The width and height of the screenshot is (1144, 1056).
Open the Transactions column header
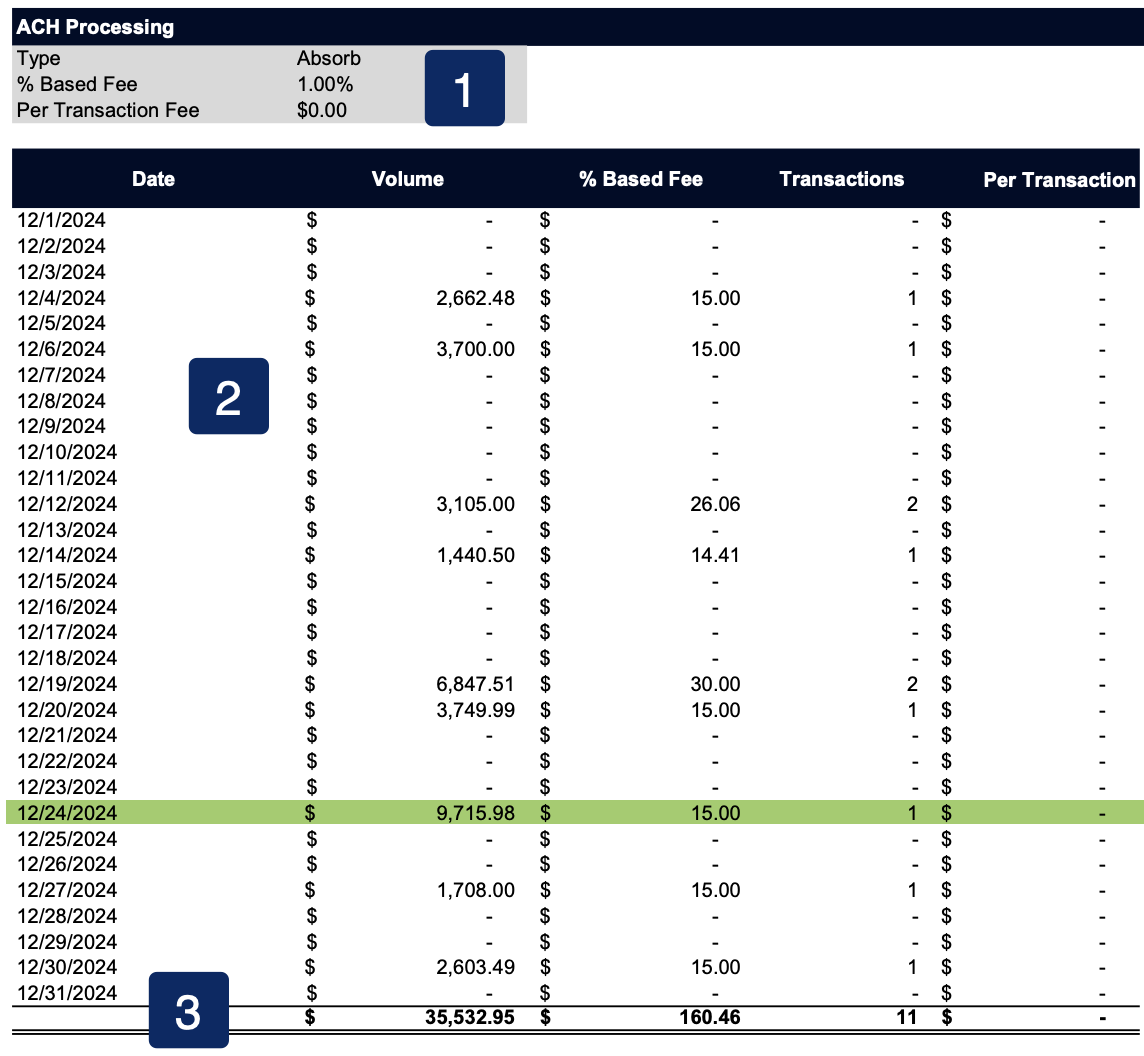pos(843,179)
